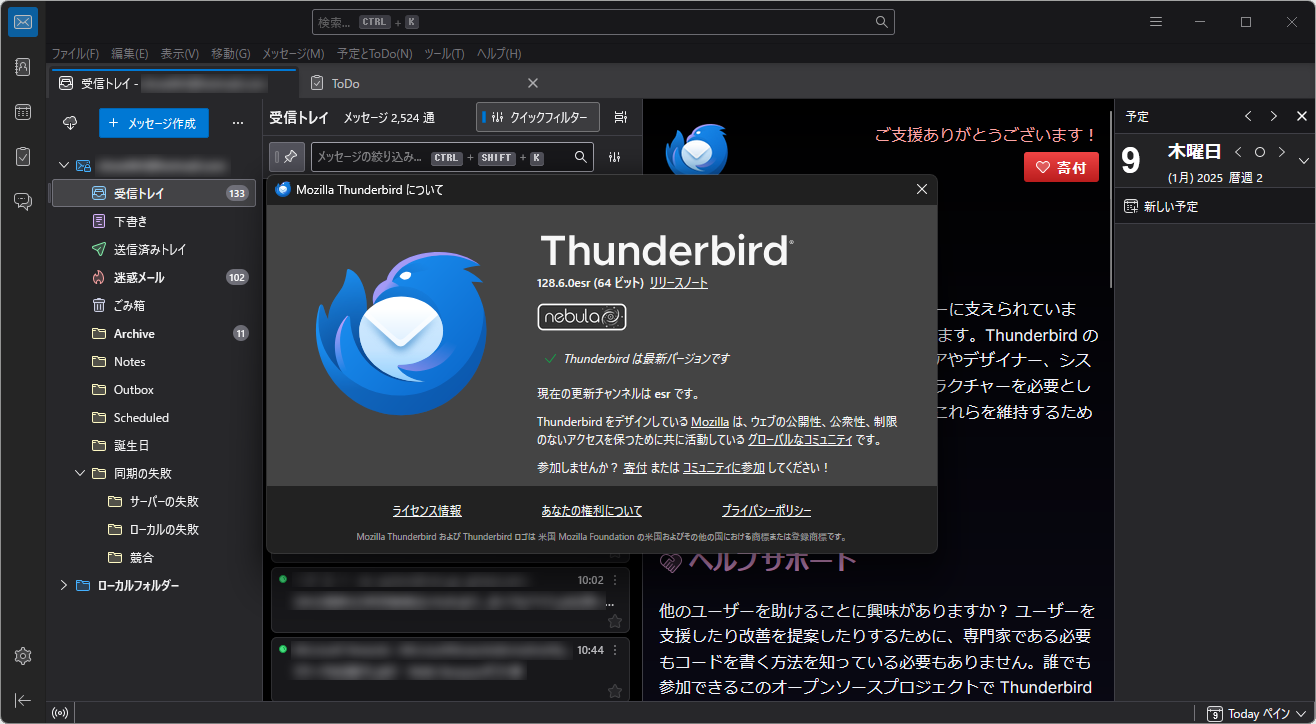Star the 10:44 message

pos(614,690)
